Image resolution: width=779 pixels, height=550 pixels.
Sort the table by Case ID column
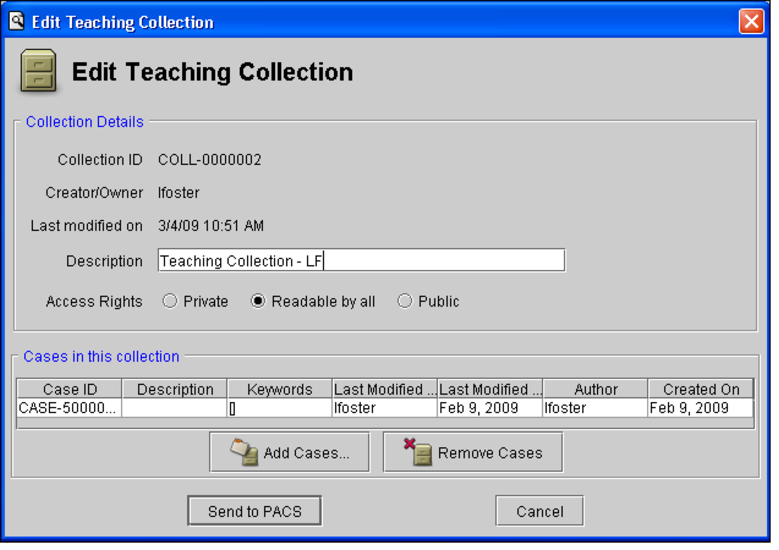(x=69, y=390)
